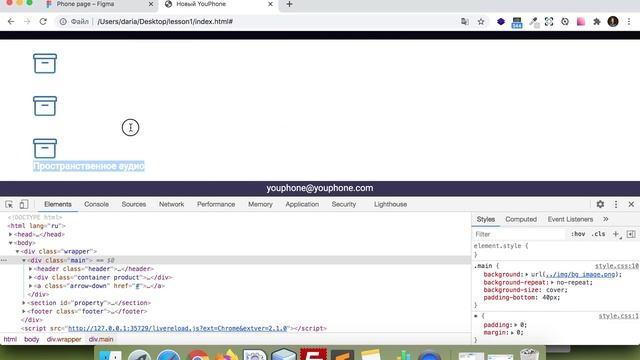Collapse the div class wrapper node
This screenshot has height=360, width=640.
18,251
